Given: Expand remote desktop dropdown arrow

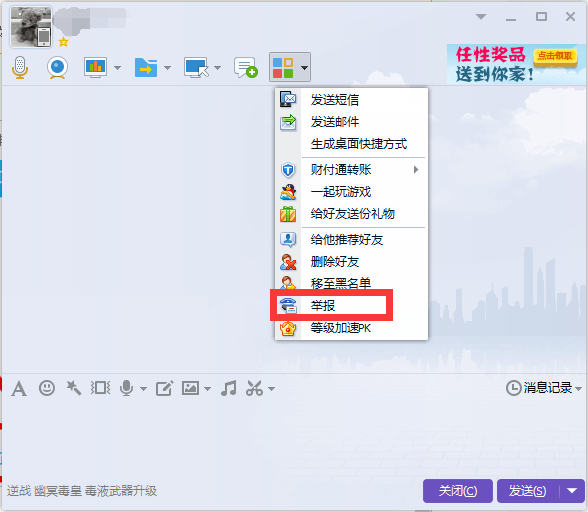Looking at the screenshot, I should click(x=218, y=68).
